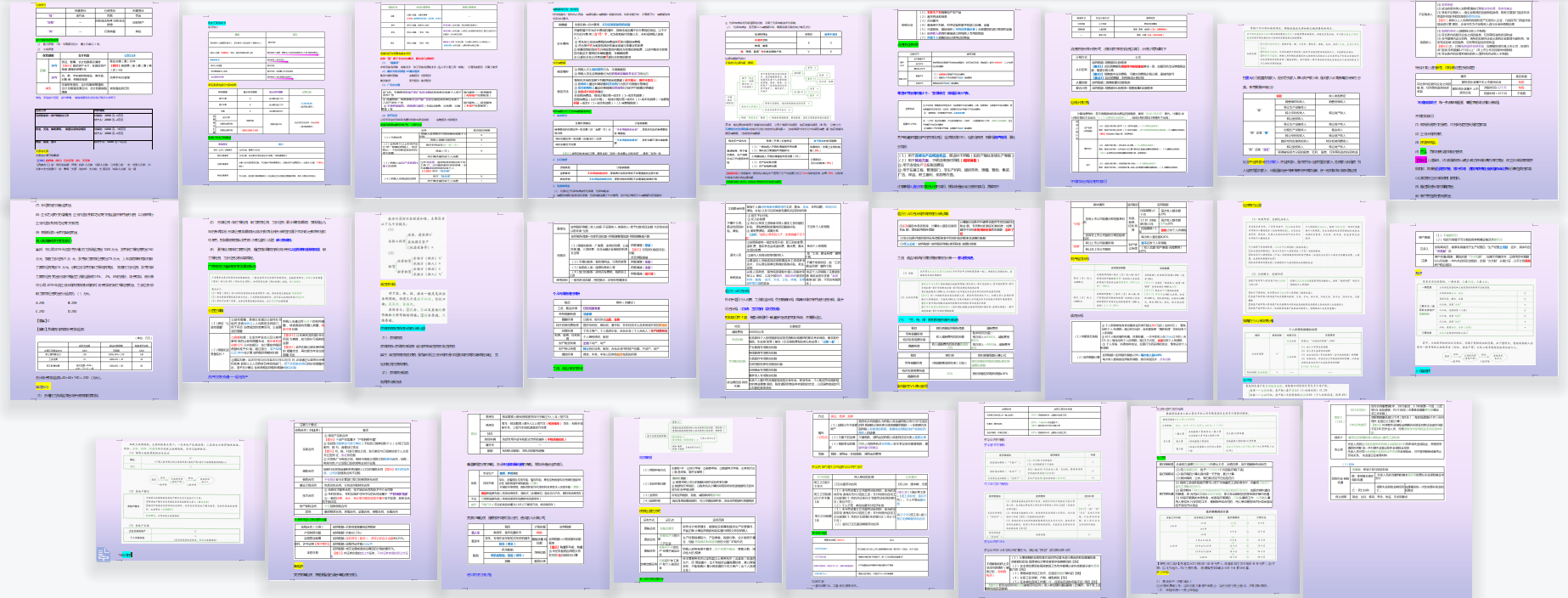Screen dimensions: 1568x598
Task: Select the sixth page in the bottom row
Action: tap(1043, 501)
